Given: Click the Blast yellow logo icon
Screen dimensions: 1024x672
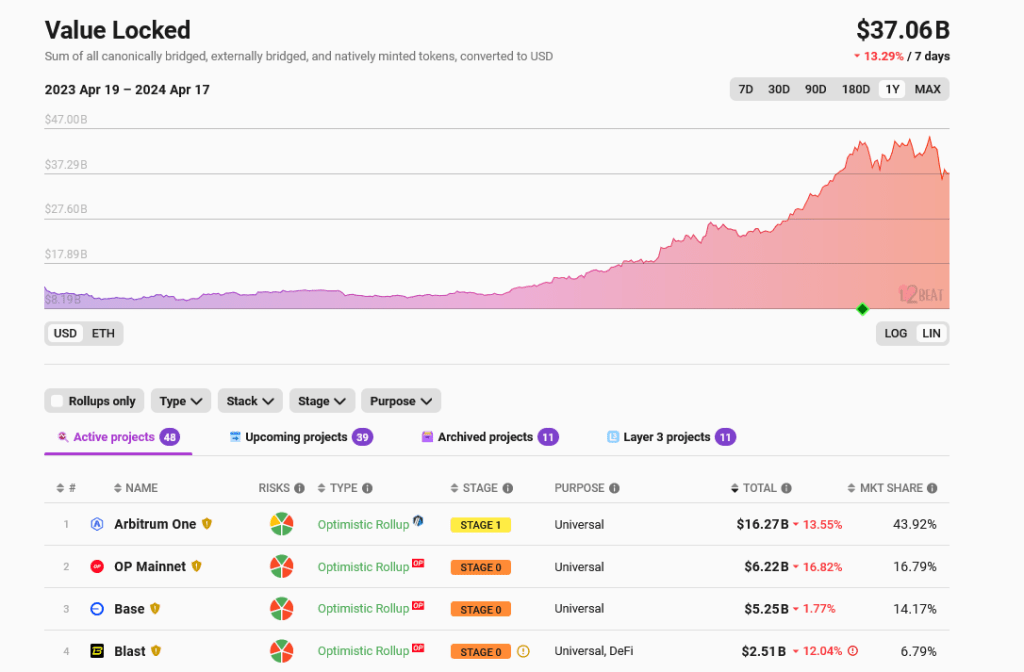Looking at the screenshot, I should 97,651.
